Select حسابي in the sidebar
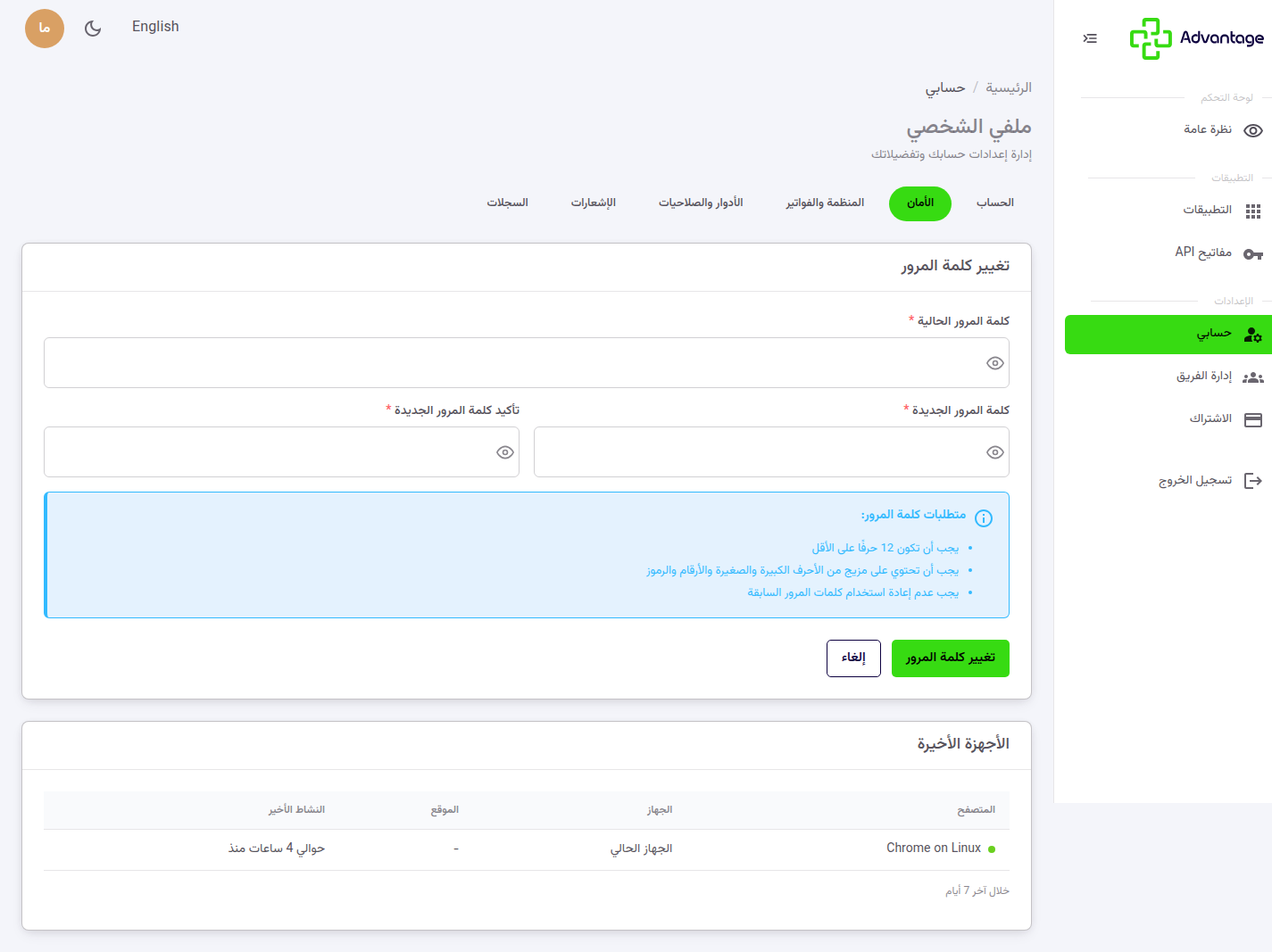 1168,335
